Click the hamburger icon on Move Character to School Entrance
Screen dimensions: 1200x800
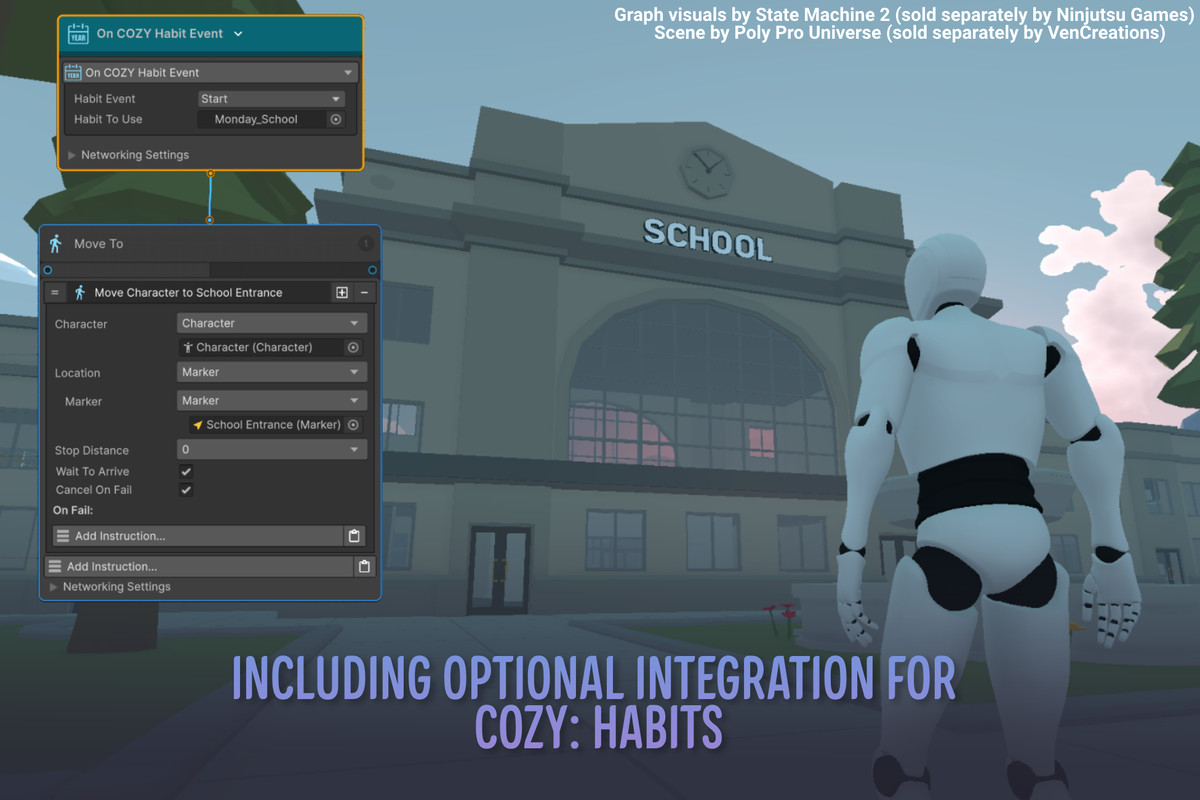pyautogui.click(x=56, y=292)
